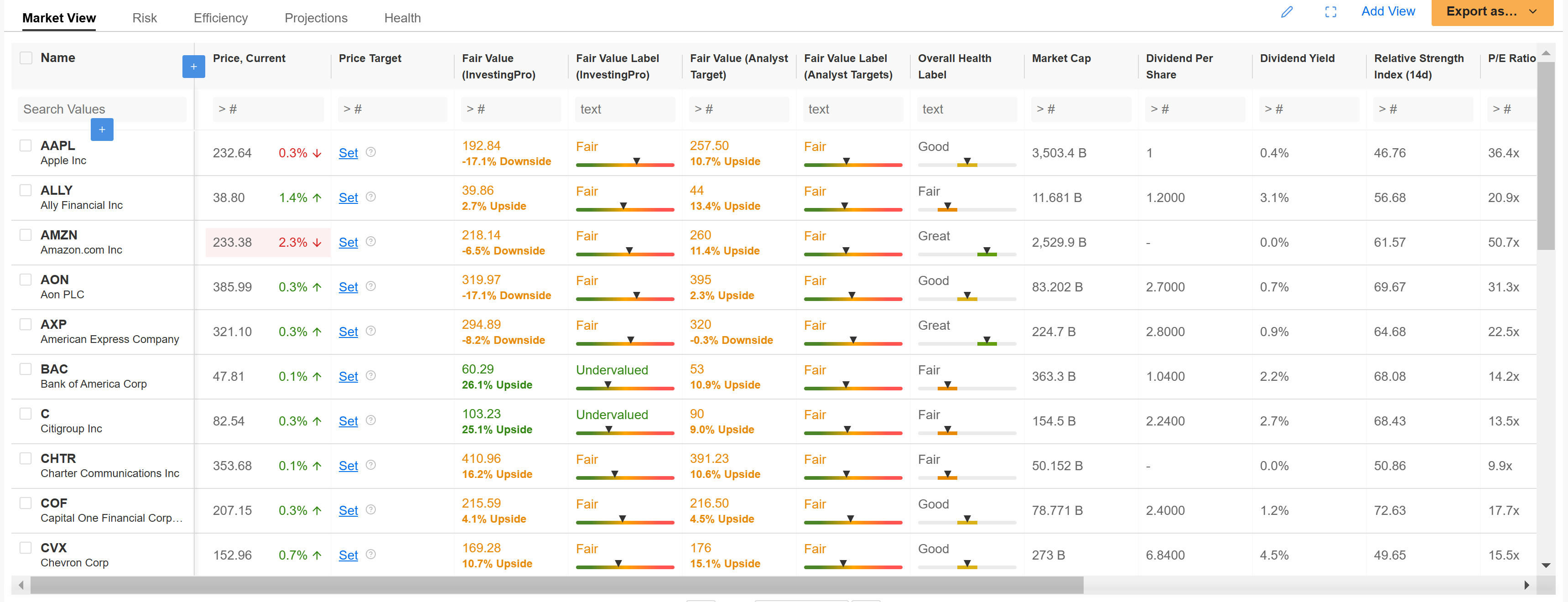Click the red down arrow in AMZN price change
1568x602 pixels.
317,243
